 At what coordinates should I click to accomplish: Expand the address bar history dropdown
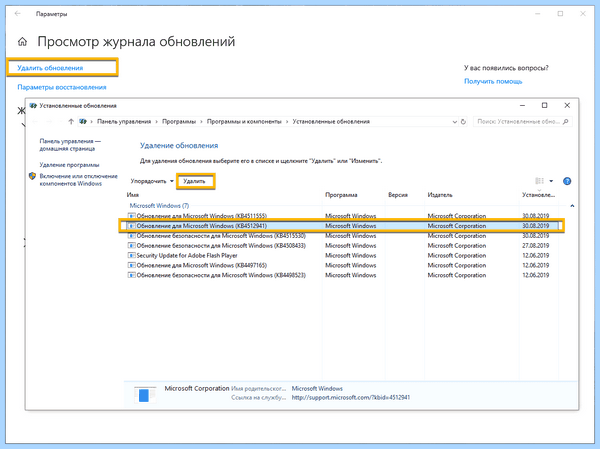point(455,122)
